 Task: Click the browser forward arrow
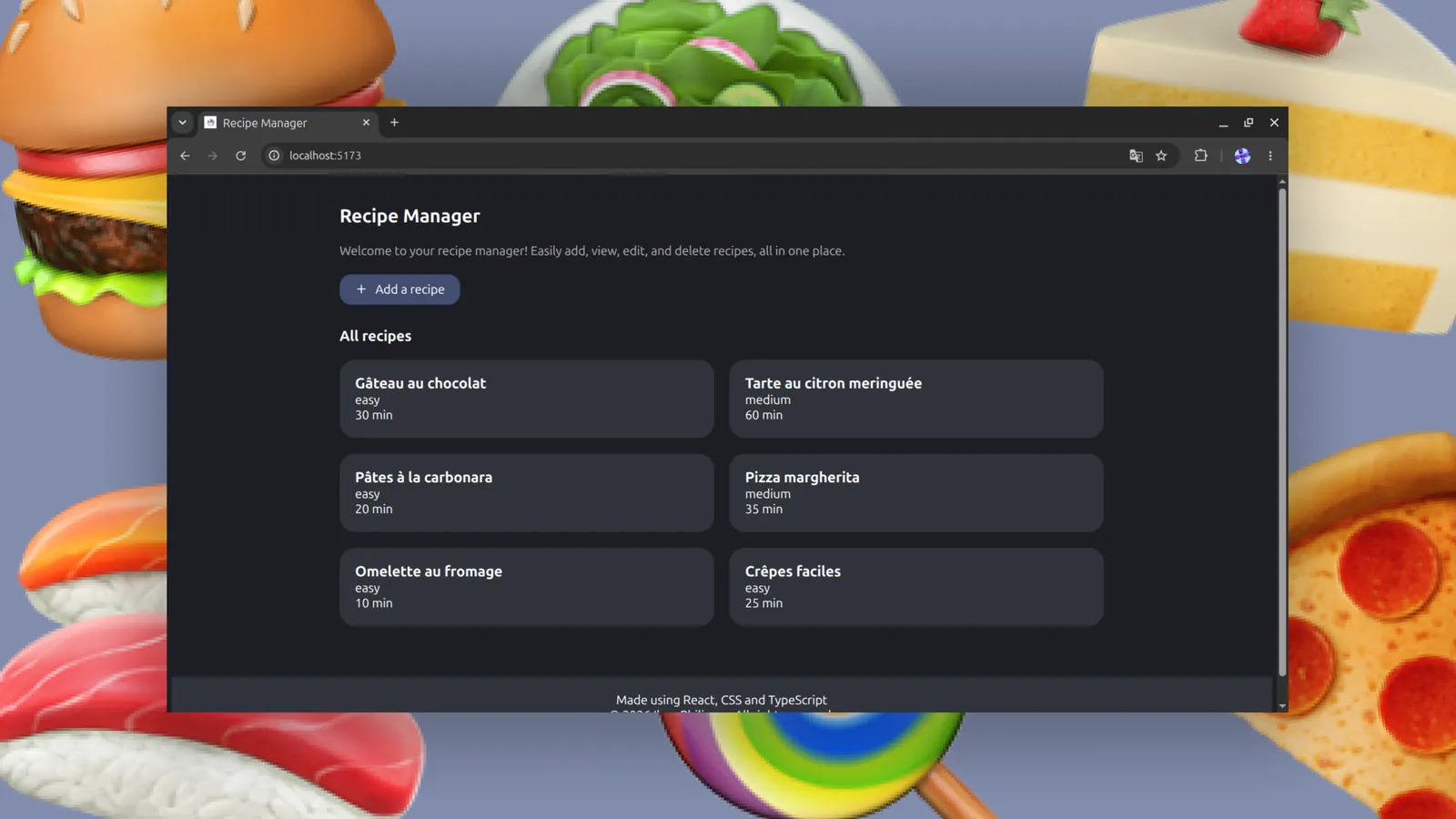(x=213, y=156)
